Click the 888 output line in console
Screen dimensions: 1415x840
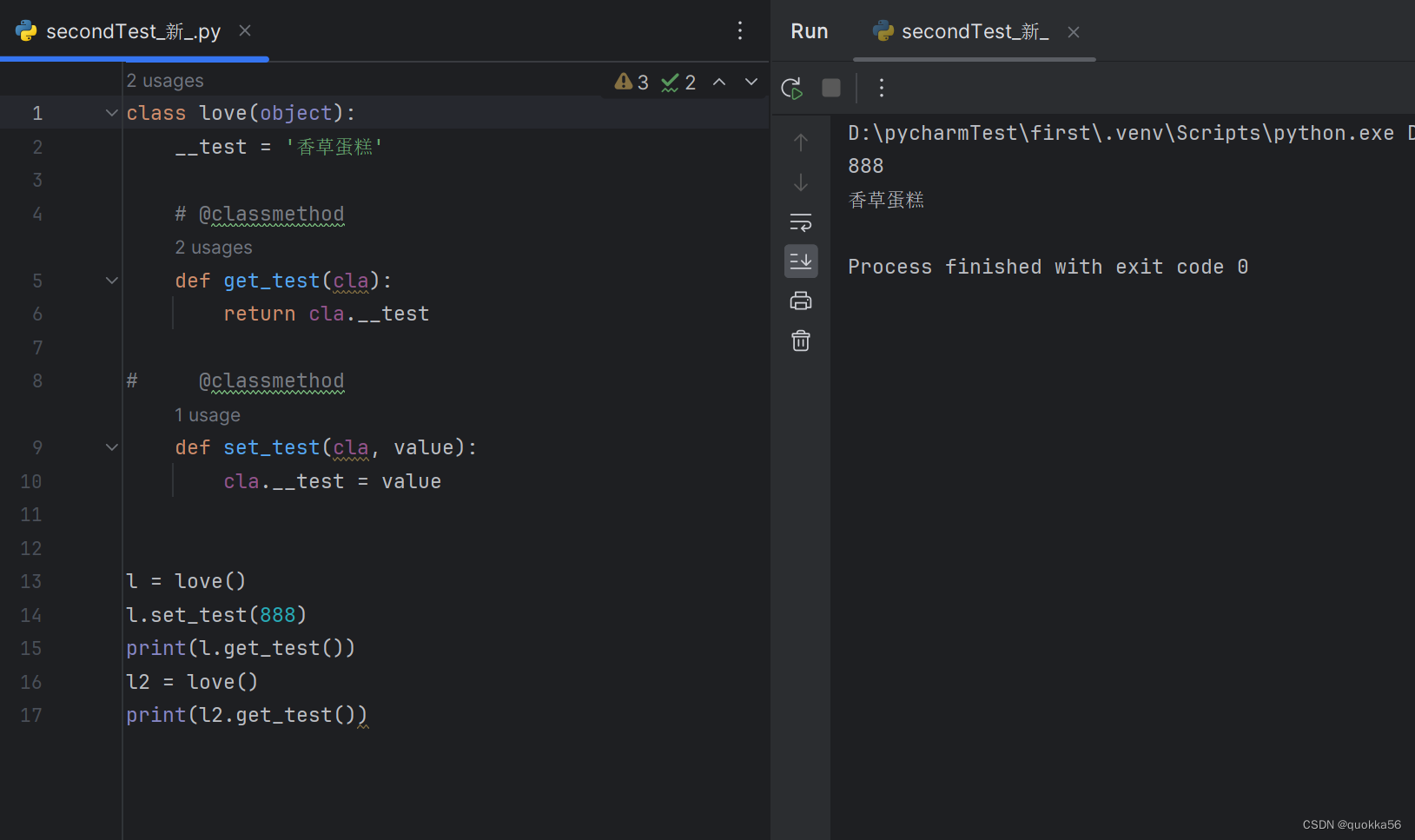(866, 166)
